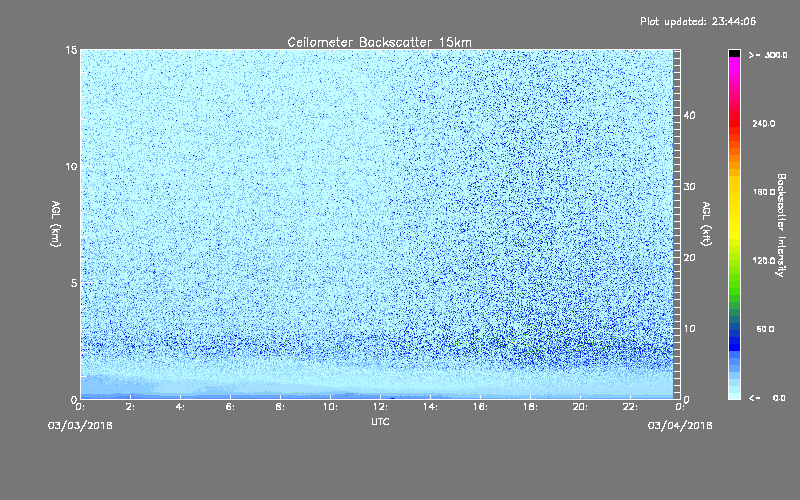Click the '12:' hour tick label
This screenshot has height=500, width=800.
point(380,407)
